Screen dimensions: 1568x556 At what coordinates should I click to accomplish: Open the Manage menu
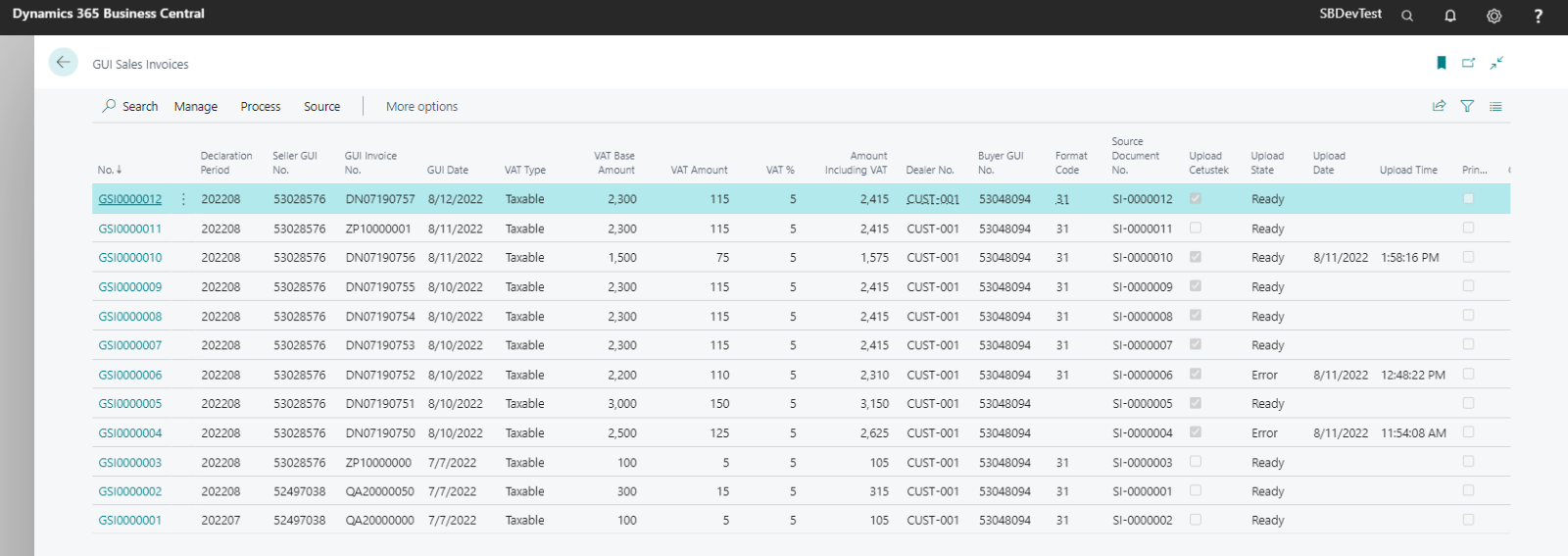pyautogui.click(x=196, y=106)
